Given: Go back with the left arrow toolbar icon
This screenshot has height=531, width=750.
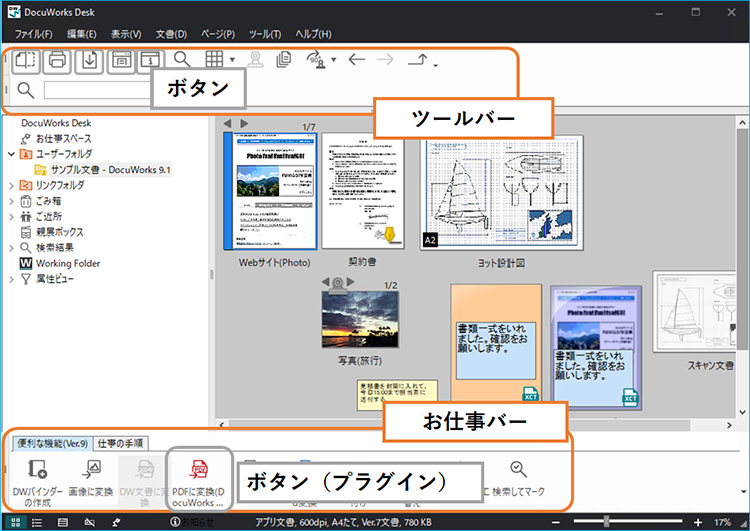Looking at the screenshot, I should [x=357, y=59].
